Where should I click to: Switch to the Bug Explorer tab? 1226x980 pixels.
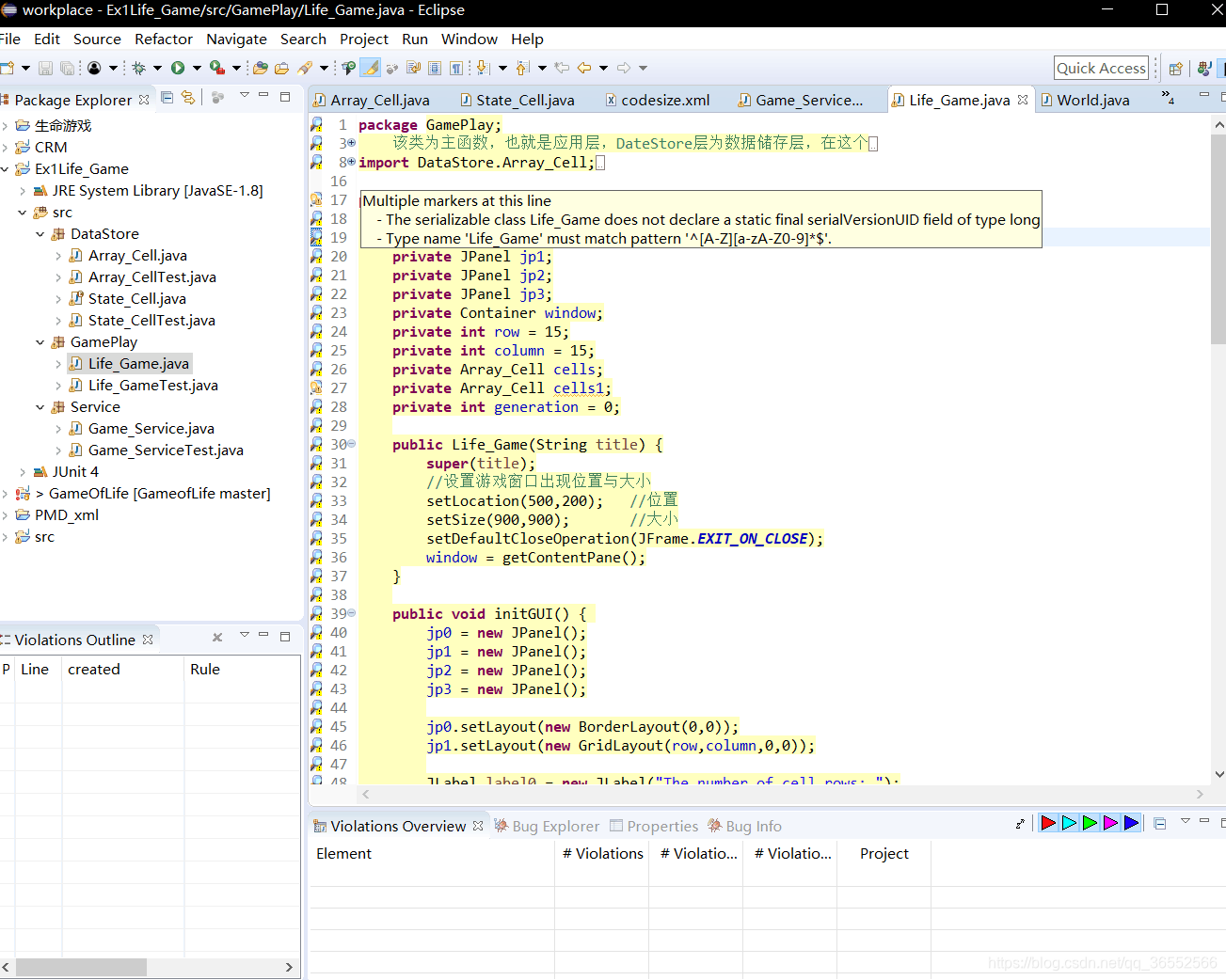[x=547, y=826]
